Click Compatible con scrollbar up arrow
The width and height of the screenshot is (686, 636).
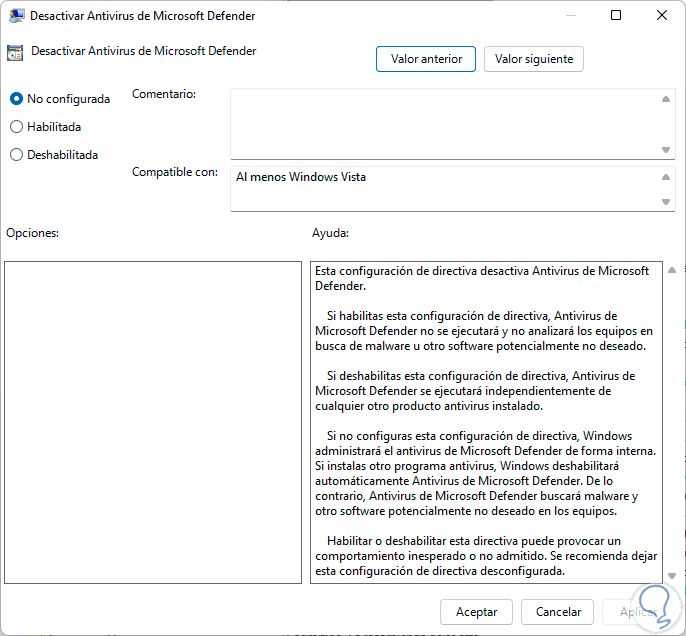[666, 177]
